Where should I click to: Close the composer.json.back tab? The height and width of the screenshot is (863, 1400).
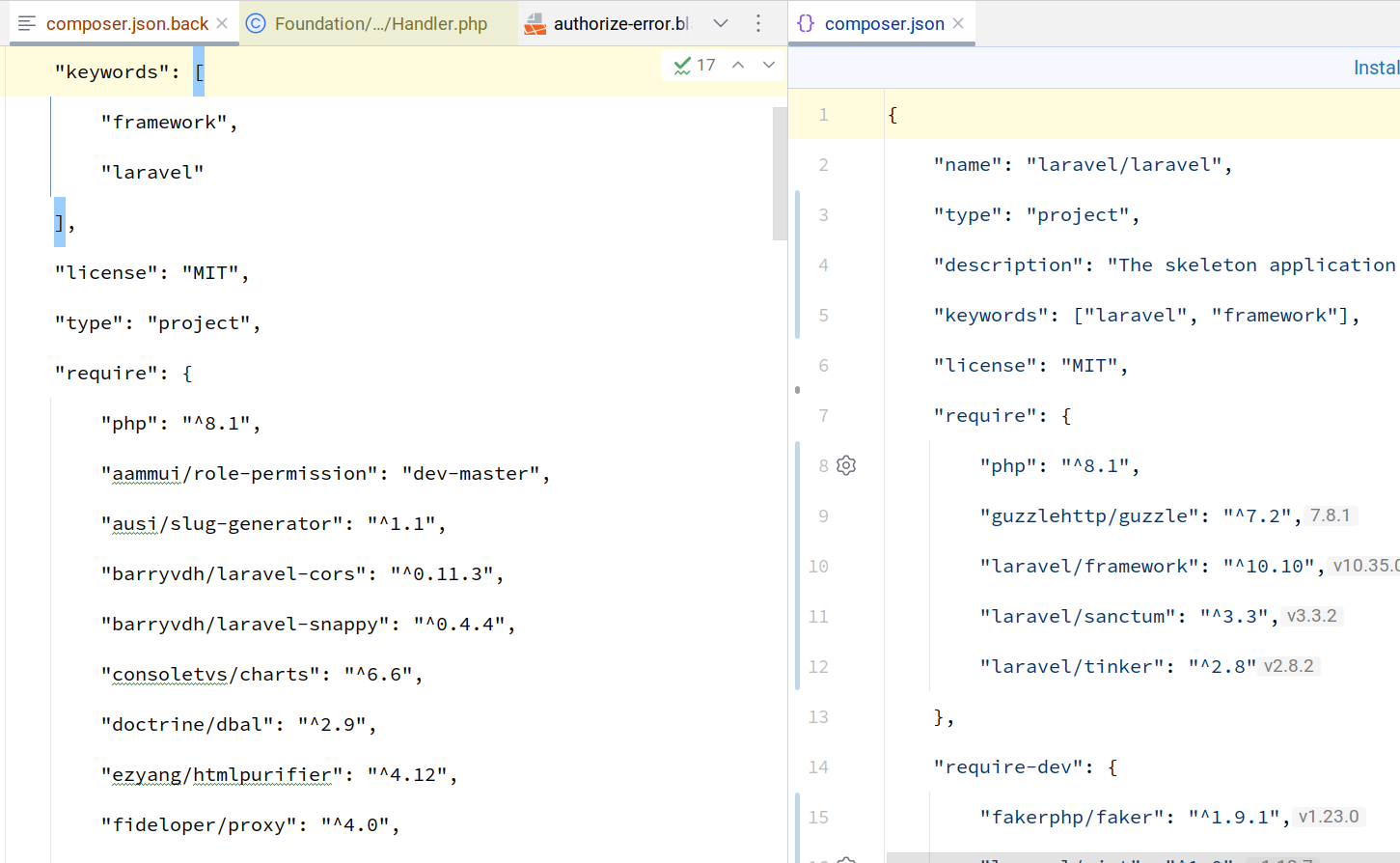[x=222, y=23]
